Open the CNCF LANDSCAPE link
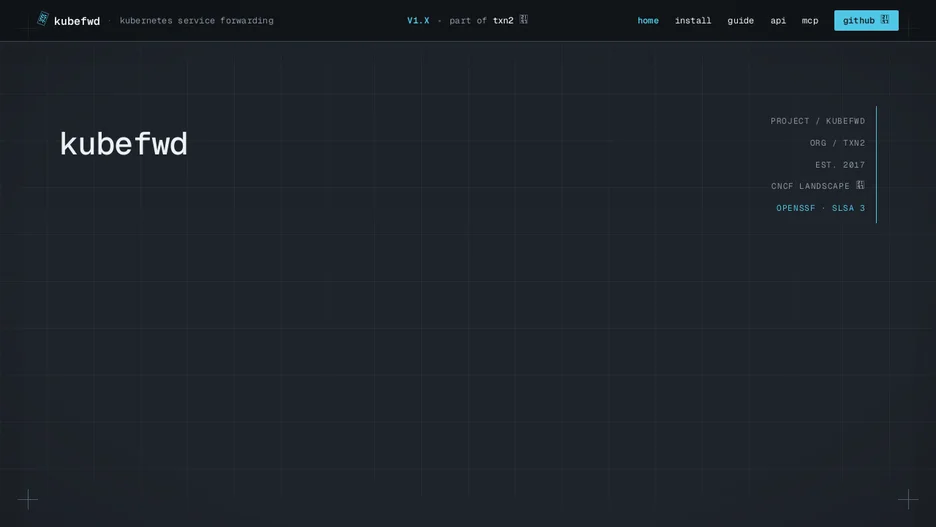 click(817, 186)
